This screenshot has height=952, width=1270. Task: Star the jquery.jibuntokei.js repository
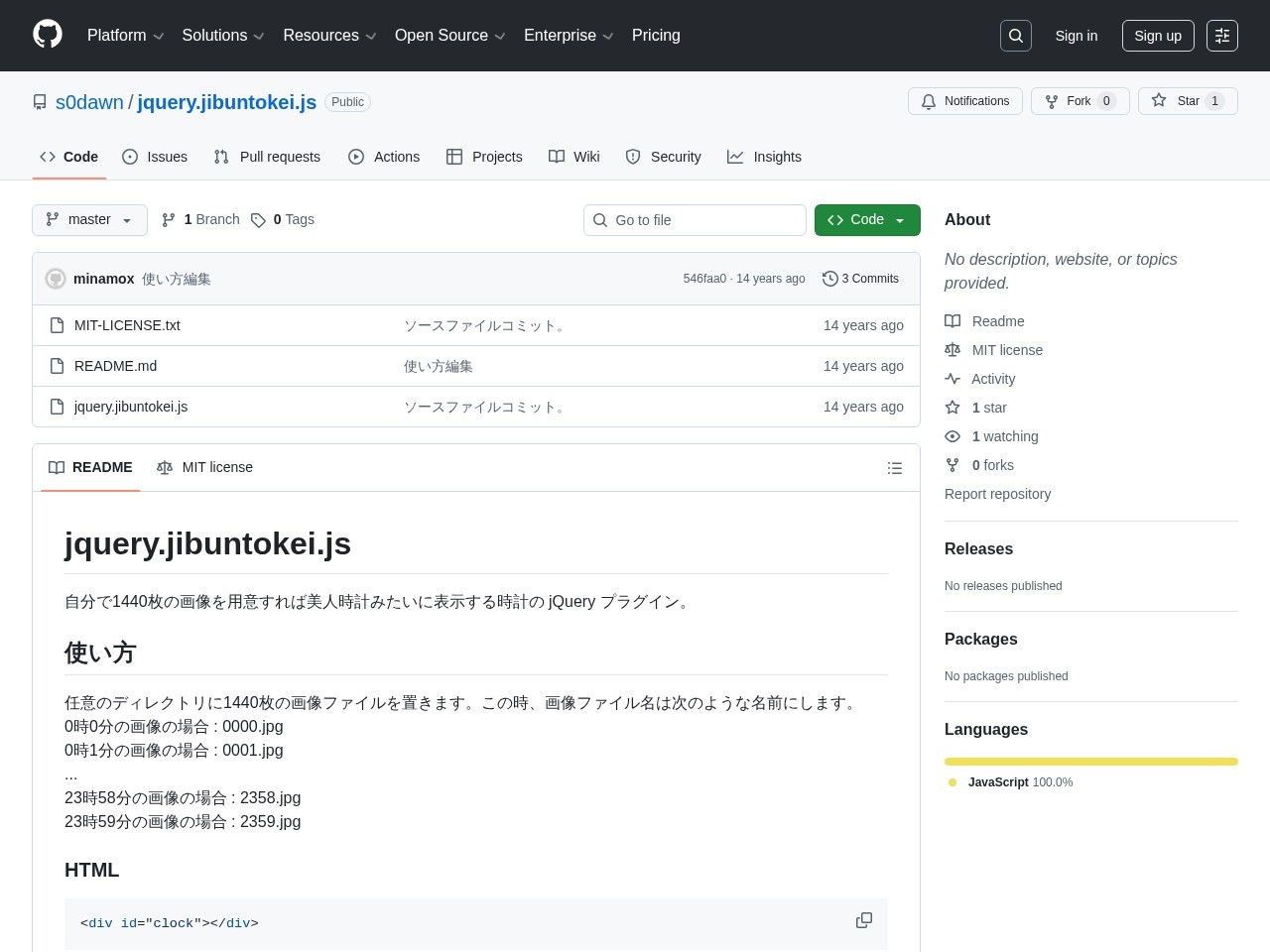pos(1188,101)
